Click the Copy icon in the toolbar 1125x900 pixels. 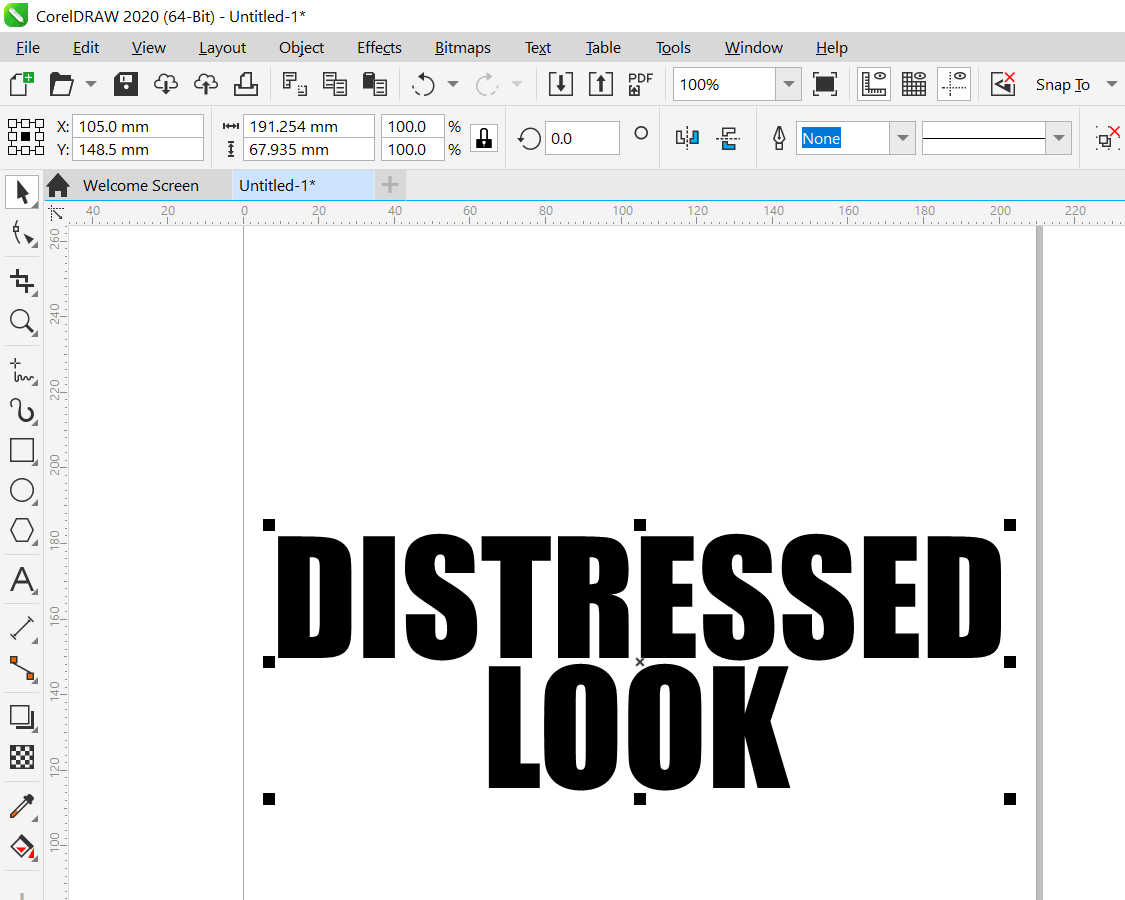point(334,84)
